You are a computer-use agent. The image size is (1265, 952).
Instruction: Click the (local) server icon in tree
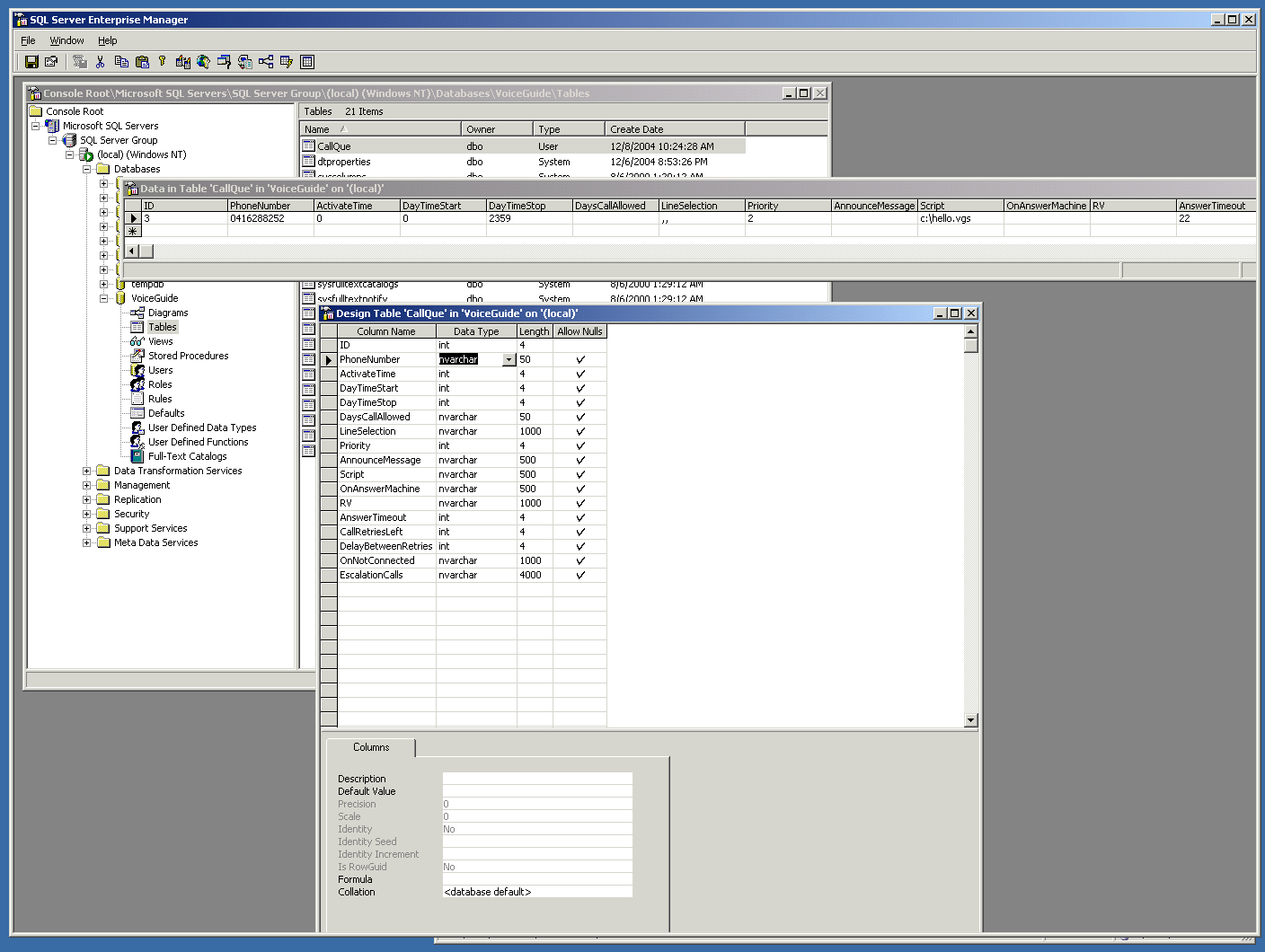click(86, 154)
